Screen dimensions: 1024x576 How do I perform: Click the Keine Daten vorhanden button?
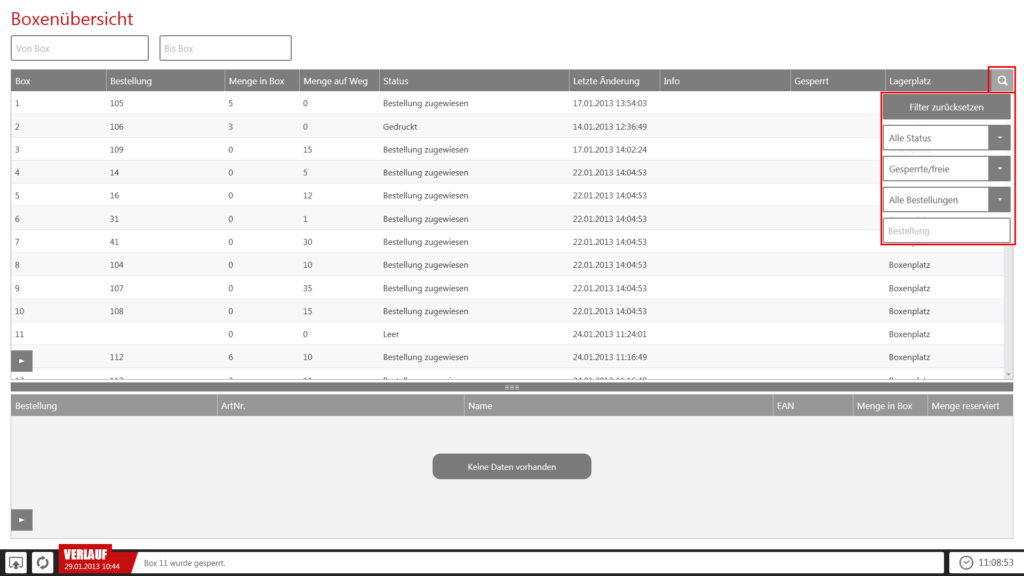(x=511, y=467)
